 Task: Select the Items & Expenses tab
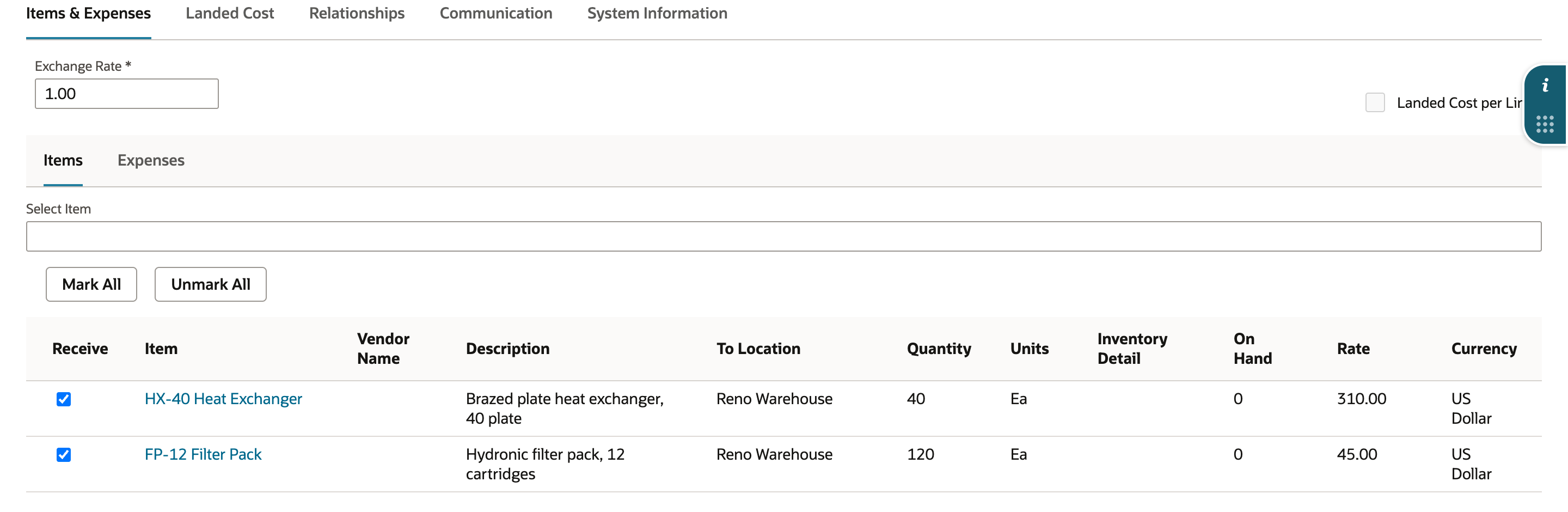pyautogui.click(x=88, y=14)
